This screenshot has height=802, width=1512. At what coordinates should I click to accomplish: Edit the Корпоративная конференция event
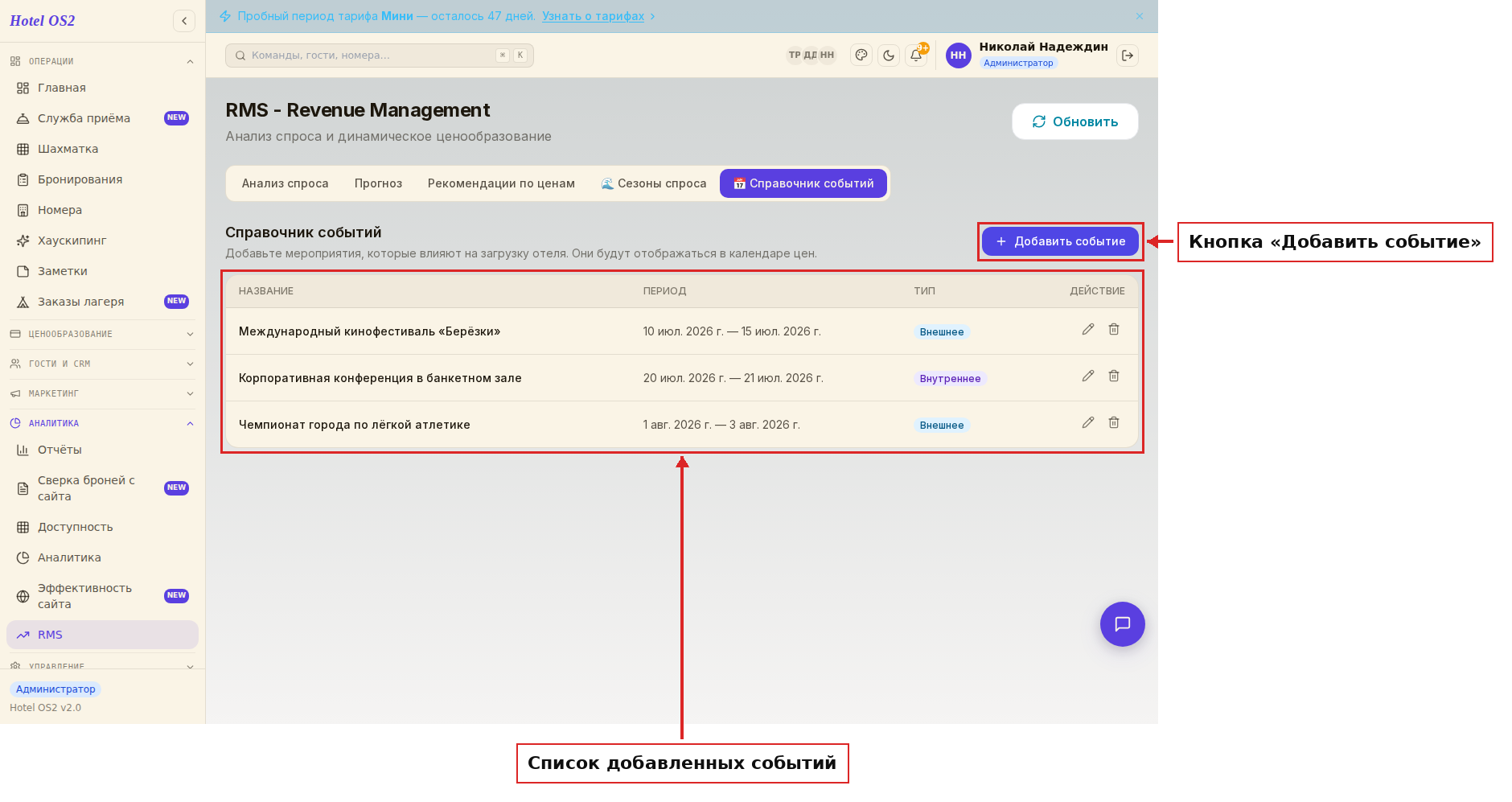pyautogui.click(x=1088, y=376)
